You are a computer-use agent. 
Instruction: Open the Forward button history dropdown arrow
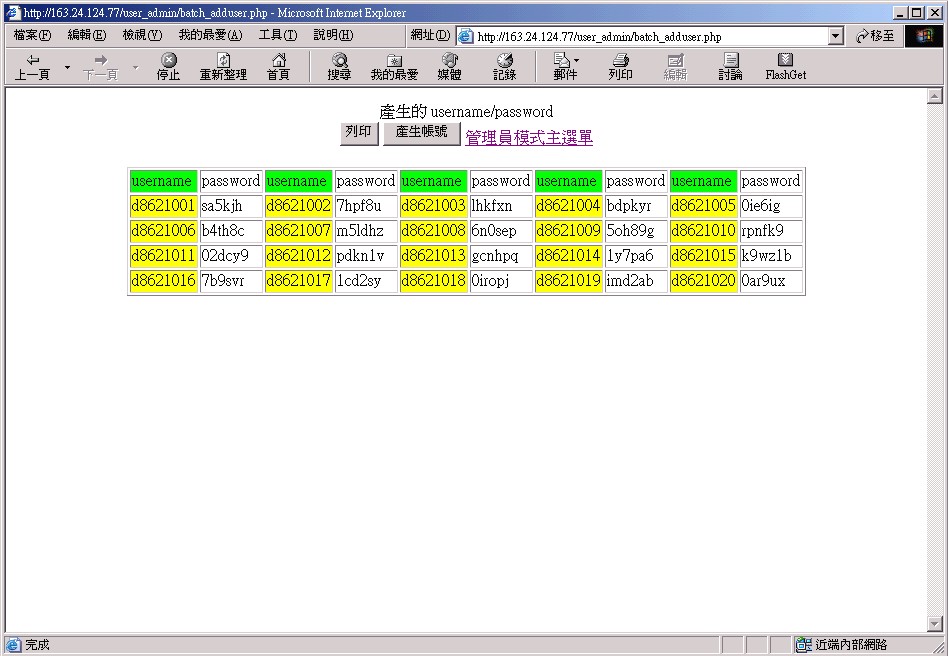coord(135,67)
